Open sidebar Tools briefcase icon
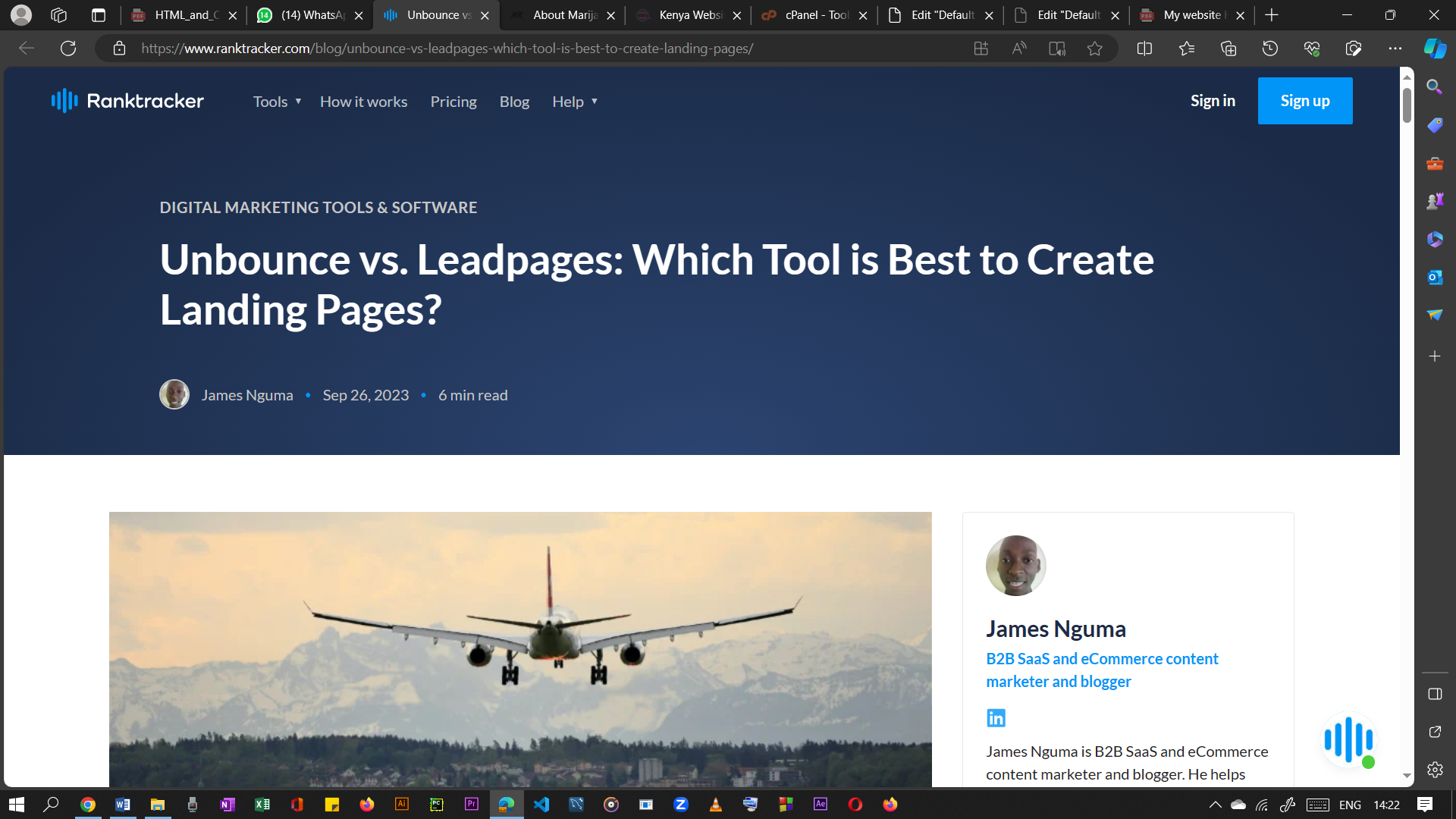This screenshot has width=1456, height=819. point(1435,163)
